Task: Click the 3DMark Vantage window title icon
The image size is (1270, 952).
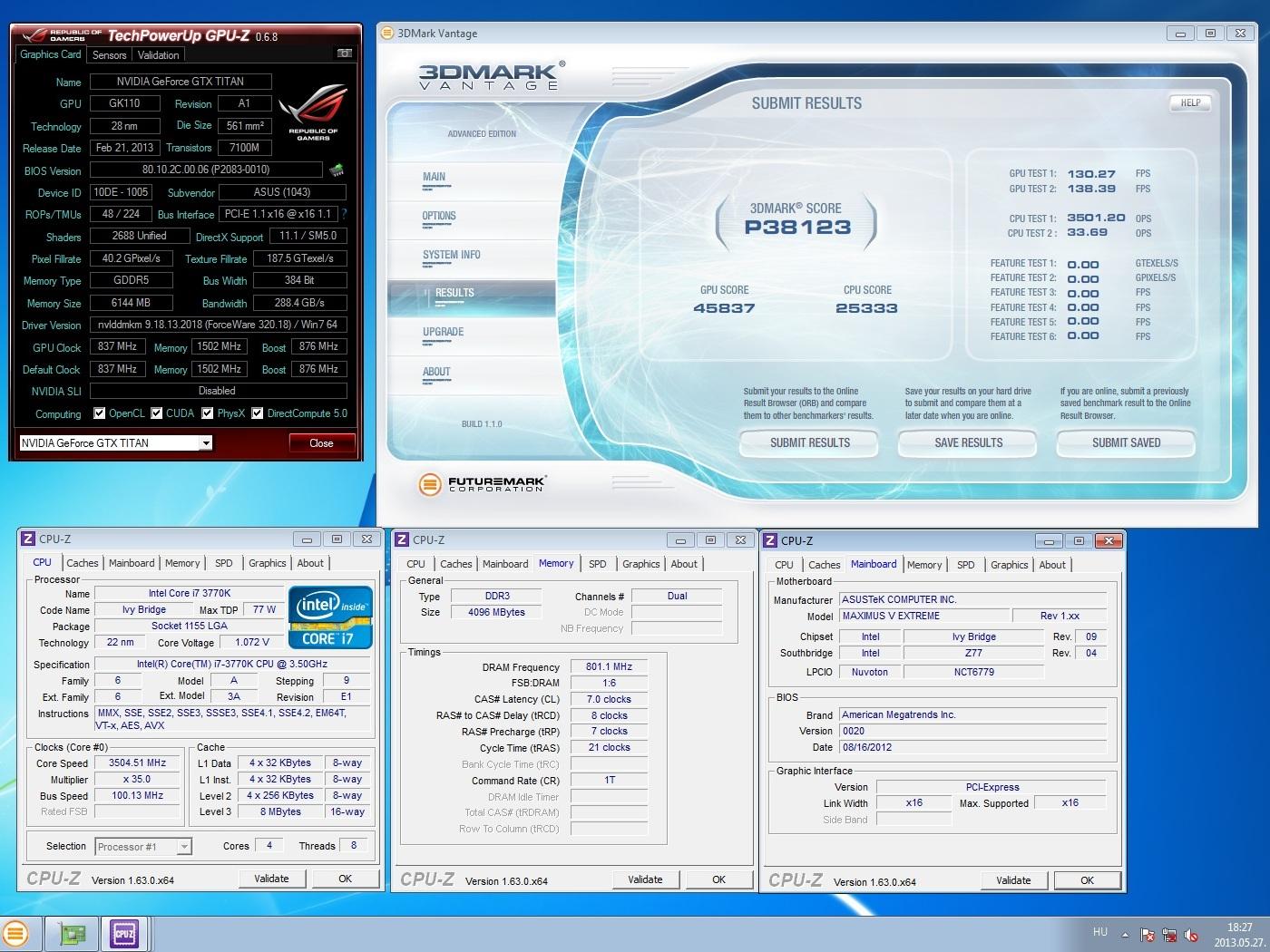Action: point(386,33)
